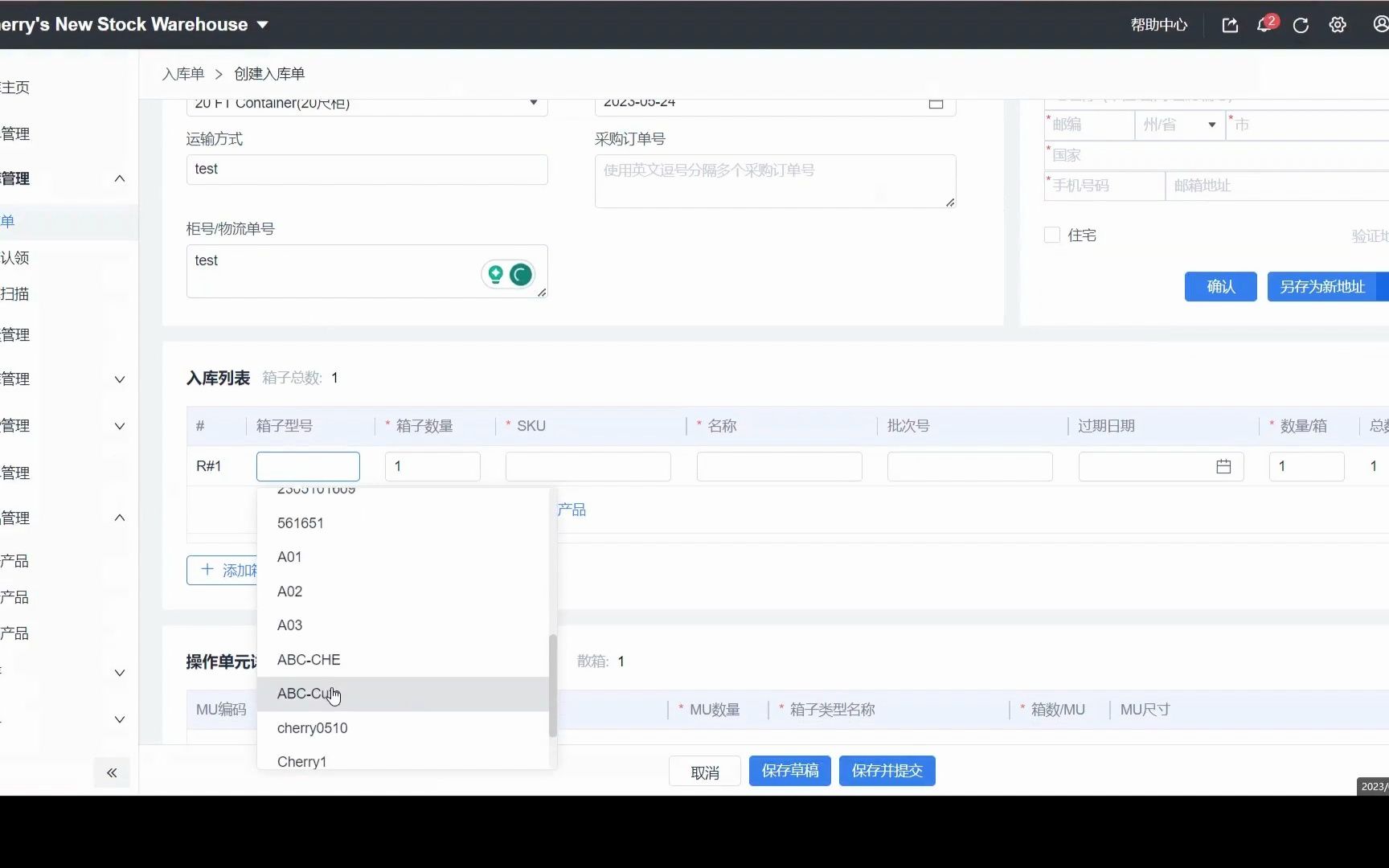1389x868 pixels.
Task: Choose the highlighted ABC-Cu option
Action: click(x=403, y=694)
